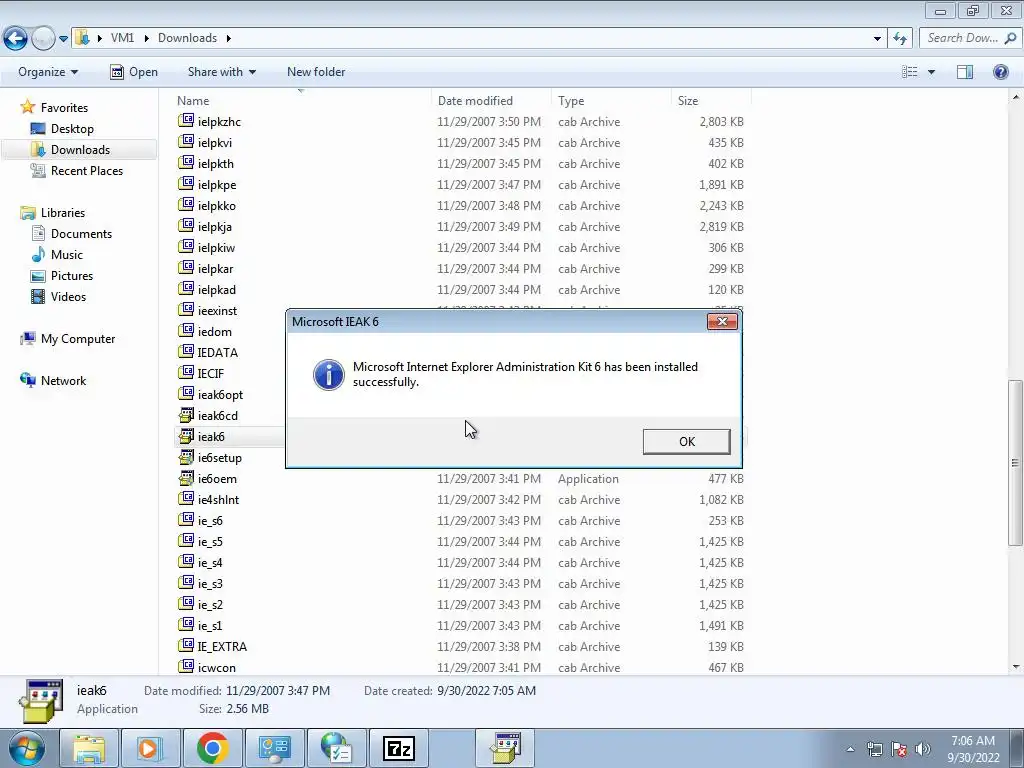
Task: Open Recent Places in the navigation pane
Action: (86, 170)
